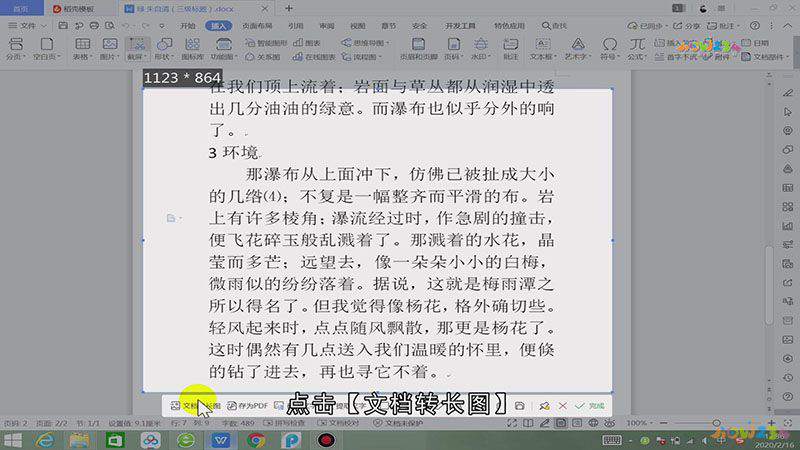Switch to the 视图 tab
This screenshot has width=800, height=450.
(358, 26)
